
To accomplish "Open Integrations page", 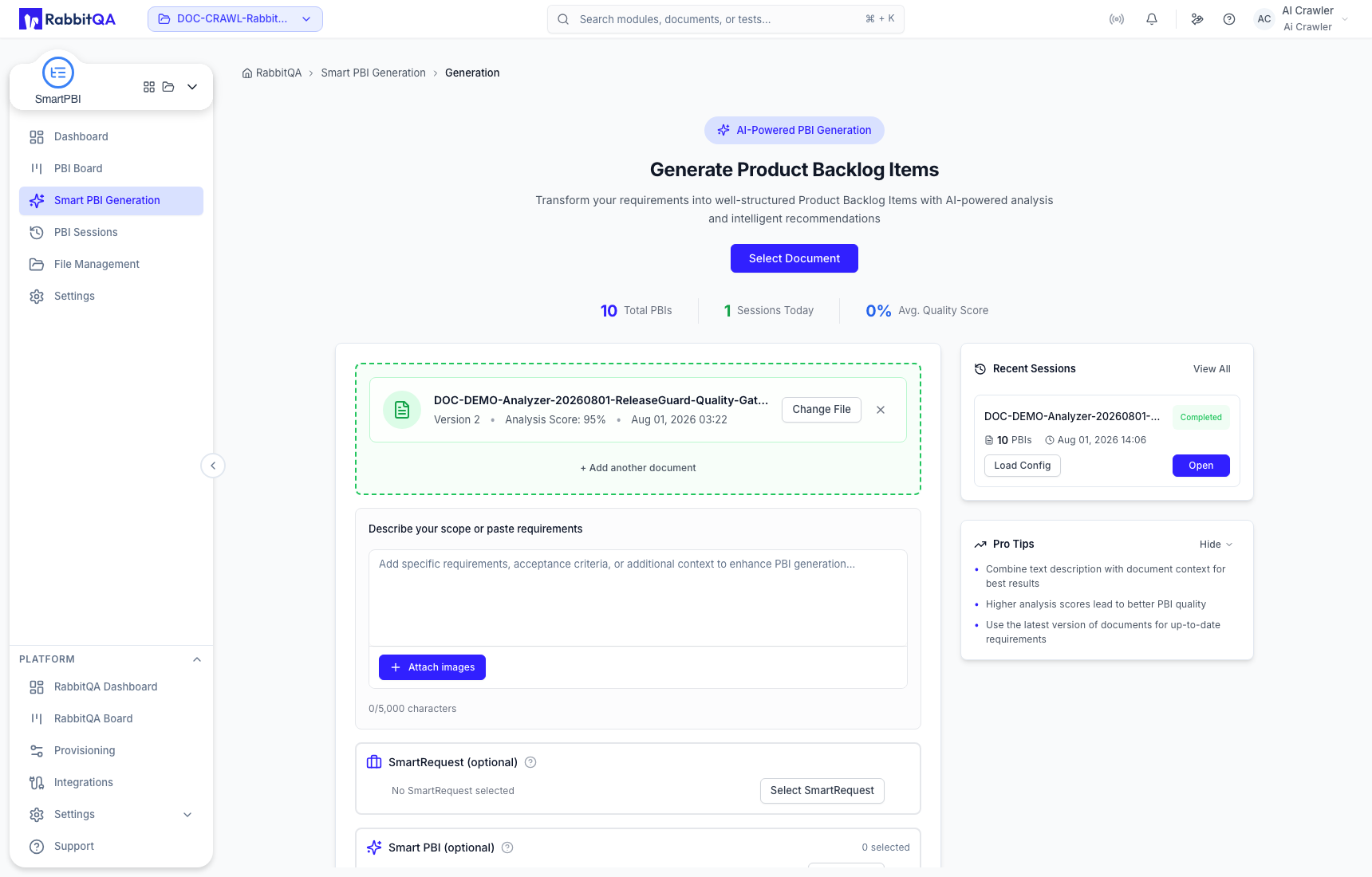I will click(x=111, y=783).
